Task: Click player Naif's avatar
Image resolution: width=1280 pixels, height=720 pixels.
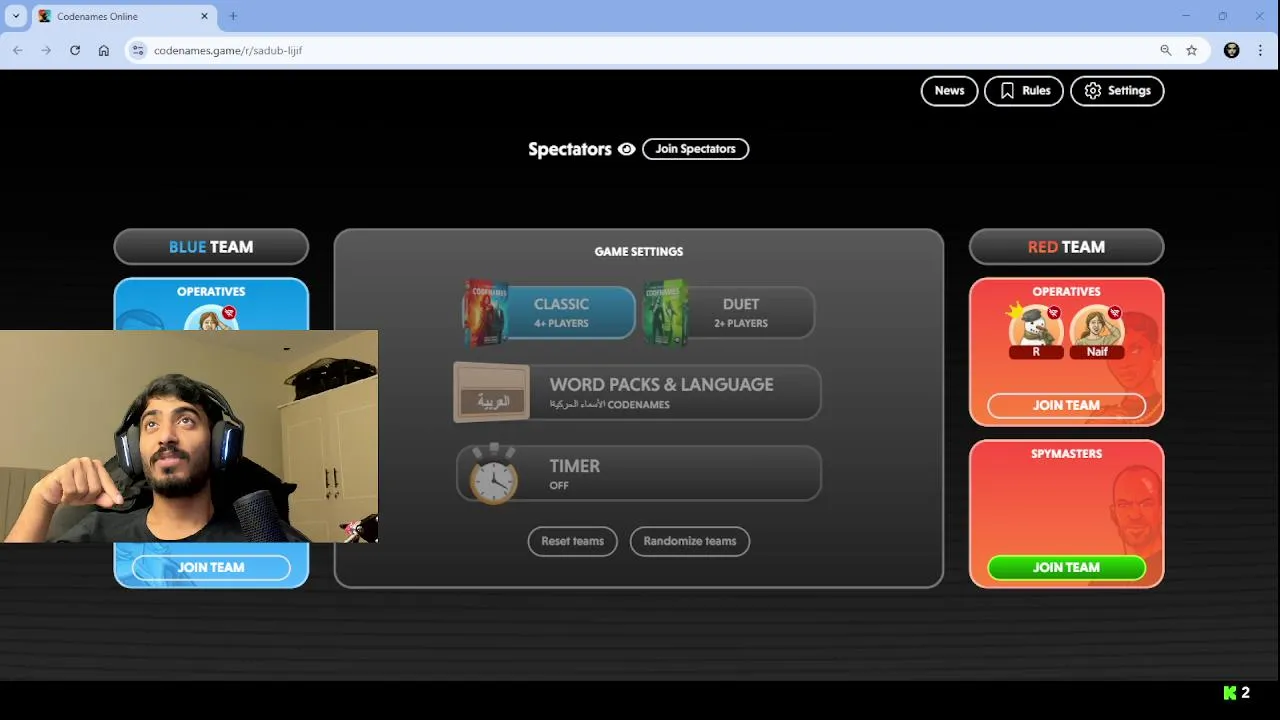Action: (x=1097, y=328)
